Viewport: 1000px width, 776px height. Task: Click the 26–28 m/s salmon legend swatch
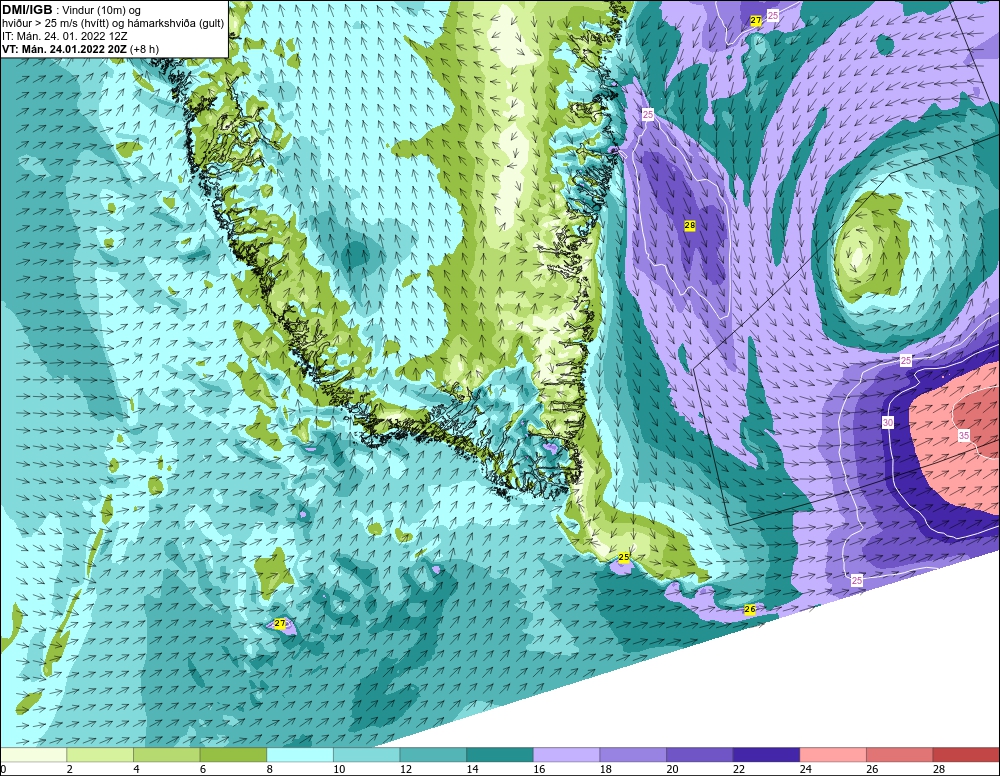point(899,755)
